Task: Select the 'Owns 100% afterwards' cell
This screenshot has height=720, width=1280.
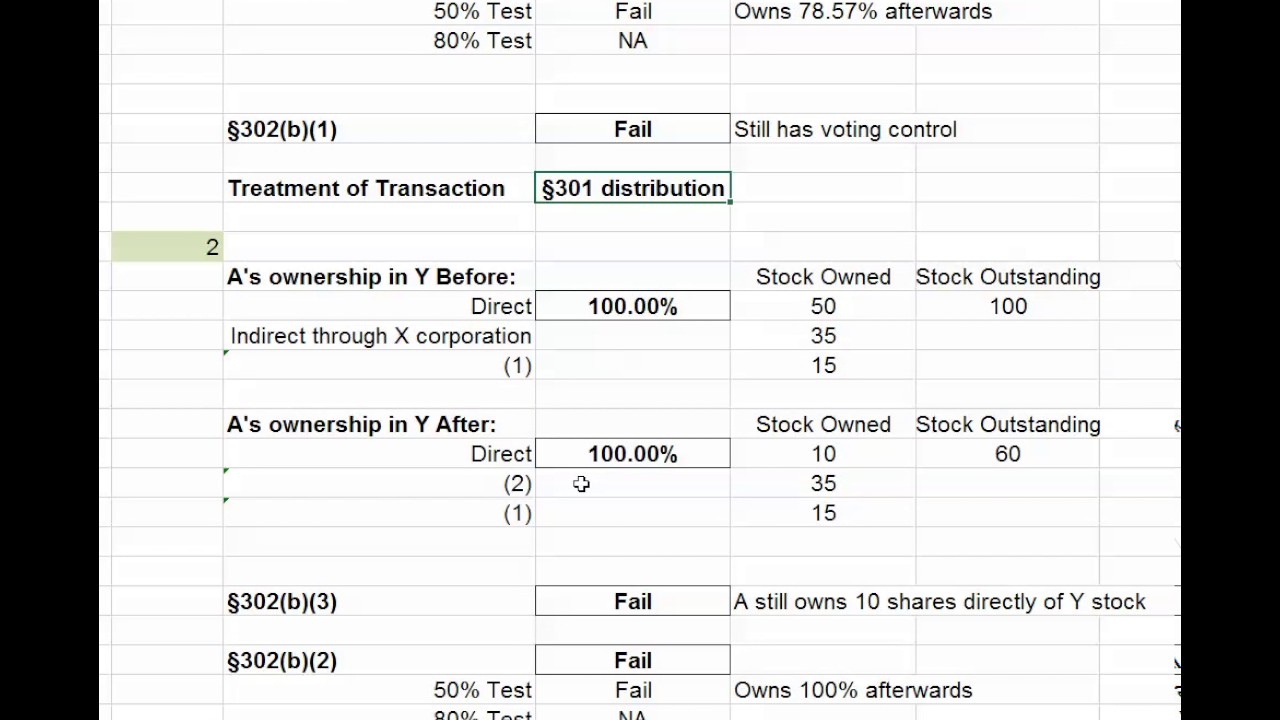Action: click(852, 690)
